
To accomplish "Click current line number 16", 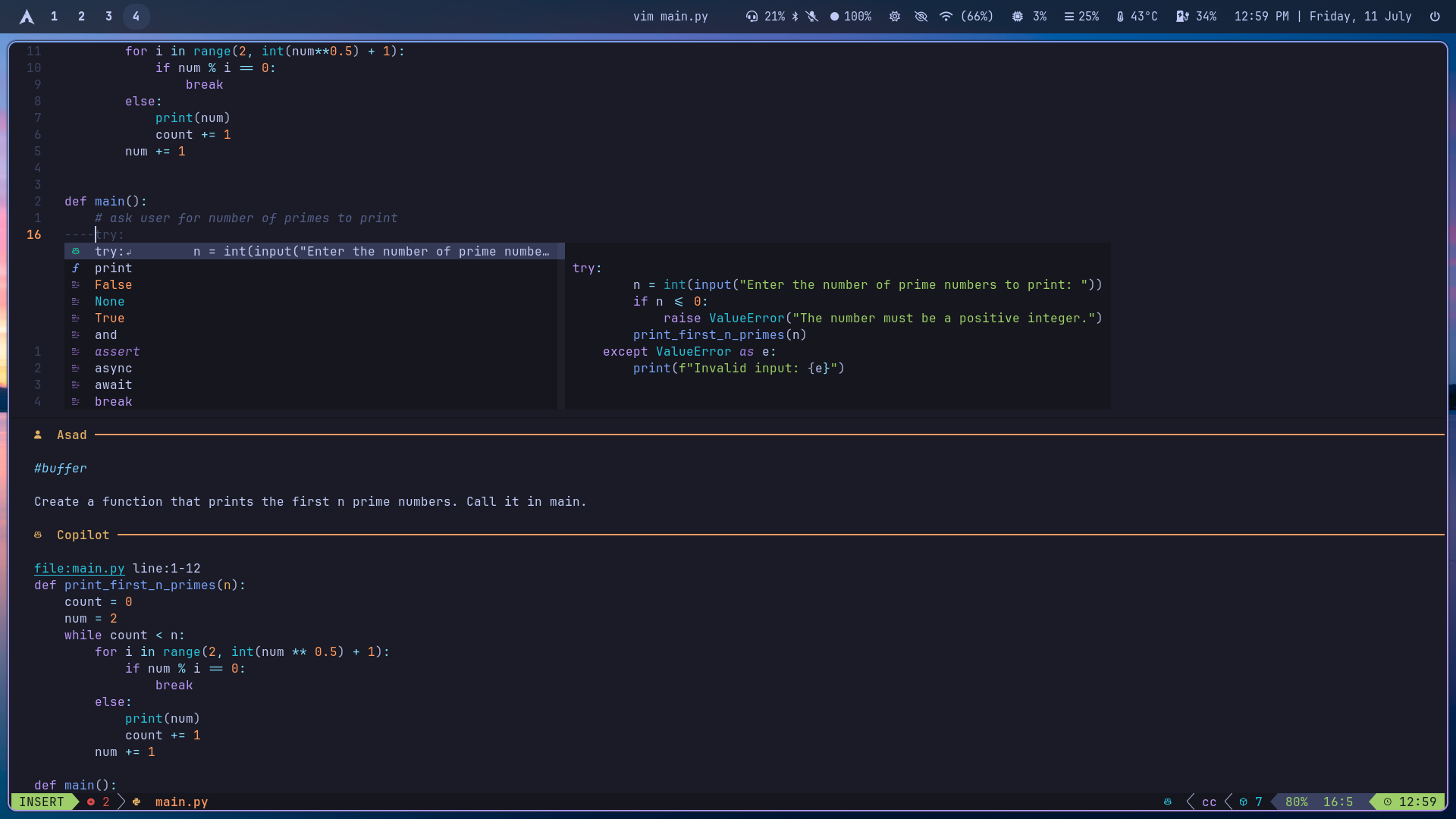I will (x=34, y=234).
